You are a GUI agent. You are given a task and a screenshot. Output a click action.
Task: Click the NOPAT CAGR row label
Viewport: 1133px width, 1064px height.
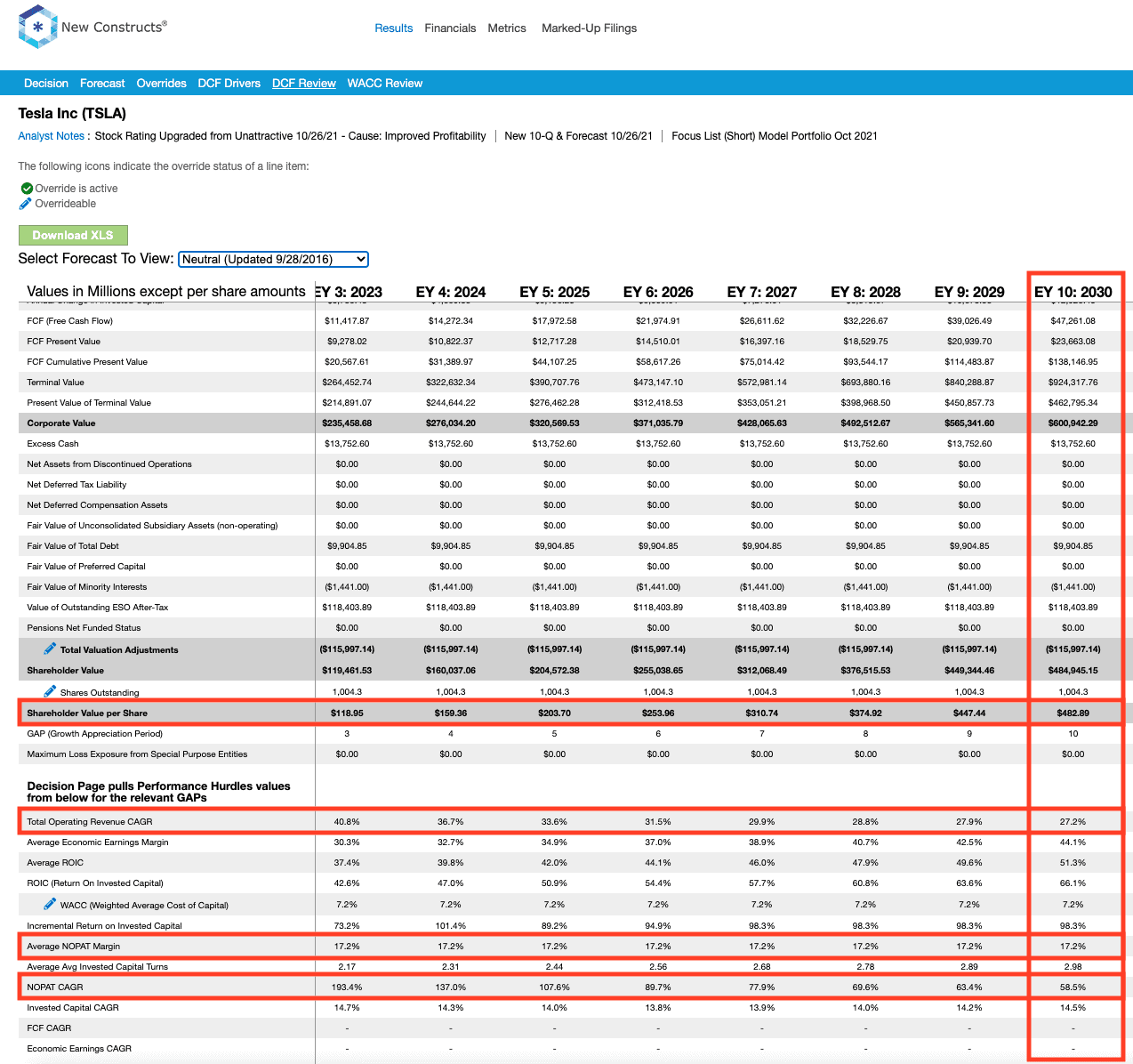(54, 987)
